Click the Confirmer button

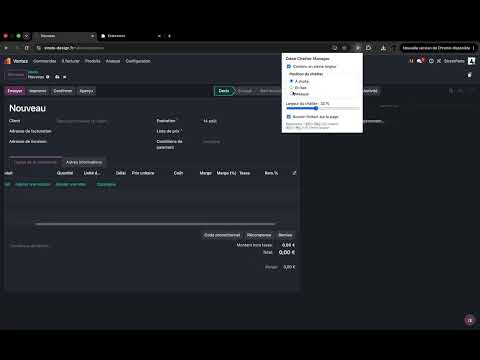tap(63, 91)
